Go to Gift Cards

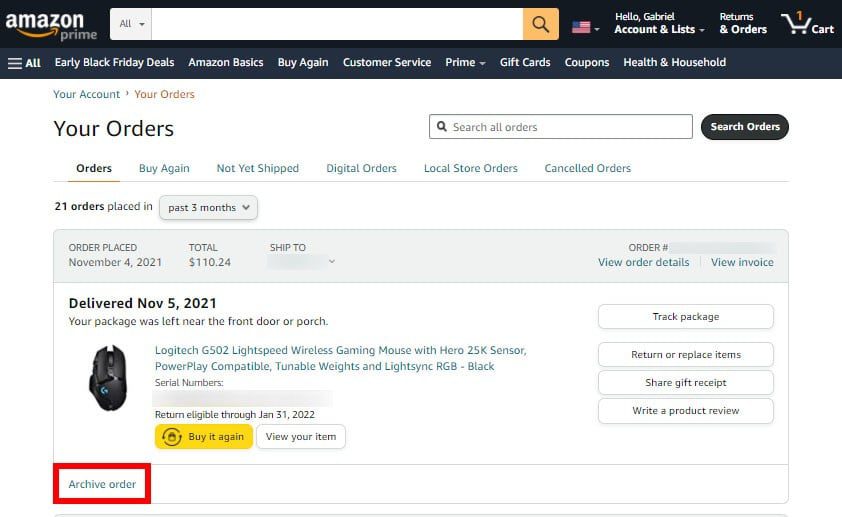pos(525,63)
